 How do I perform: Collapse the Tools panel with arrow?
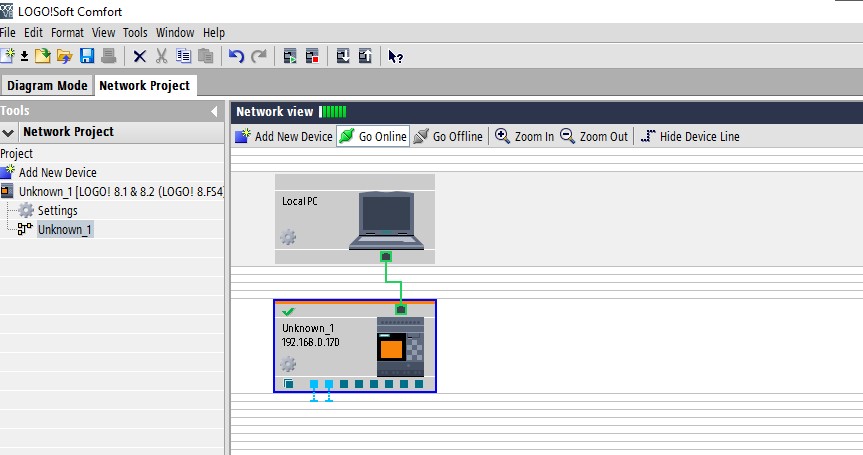(x=214, y=111)
